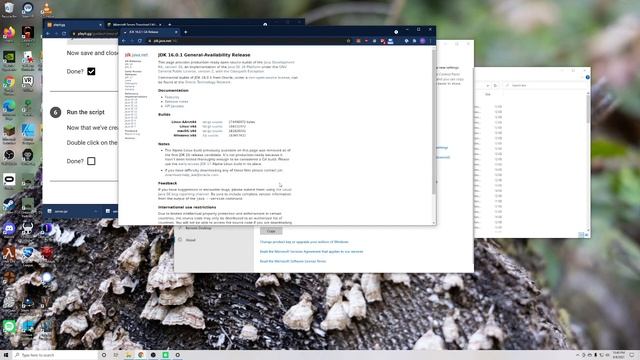640x360 pixels.
Task: Untick the checked Done? box under Now save and close
Action: (x=91, y=71)
